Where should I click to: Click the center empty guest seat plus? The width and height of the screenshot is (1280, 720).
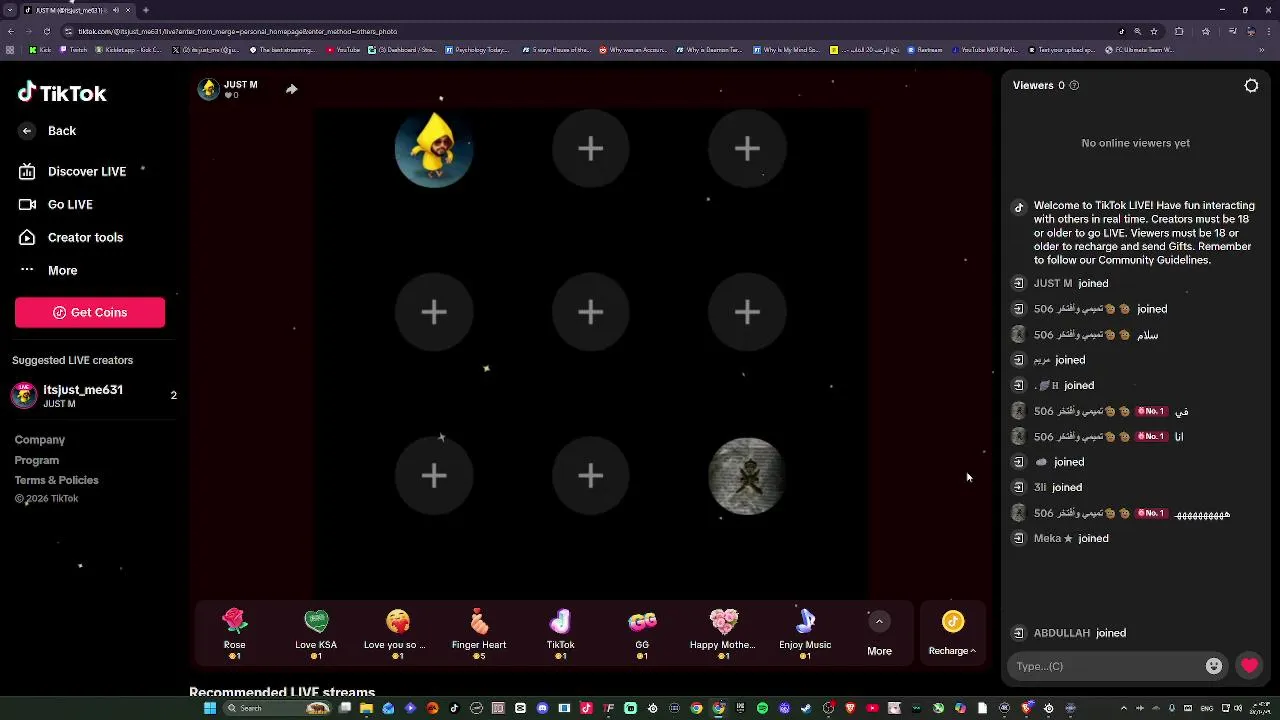click(x=590, y=312)
